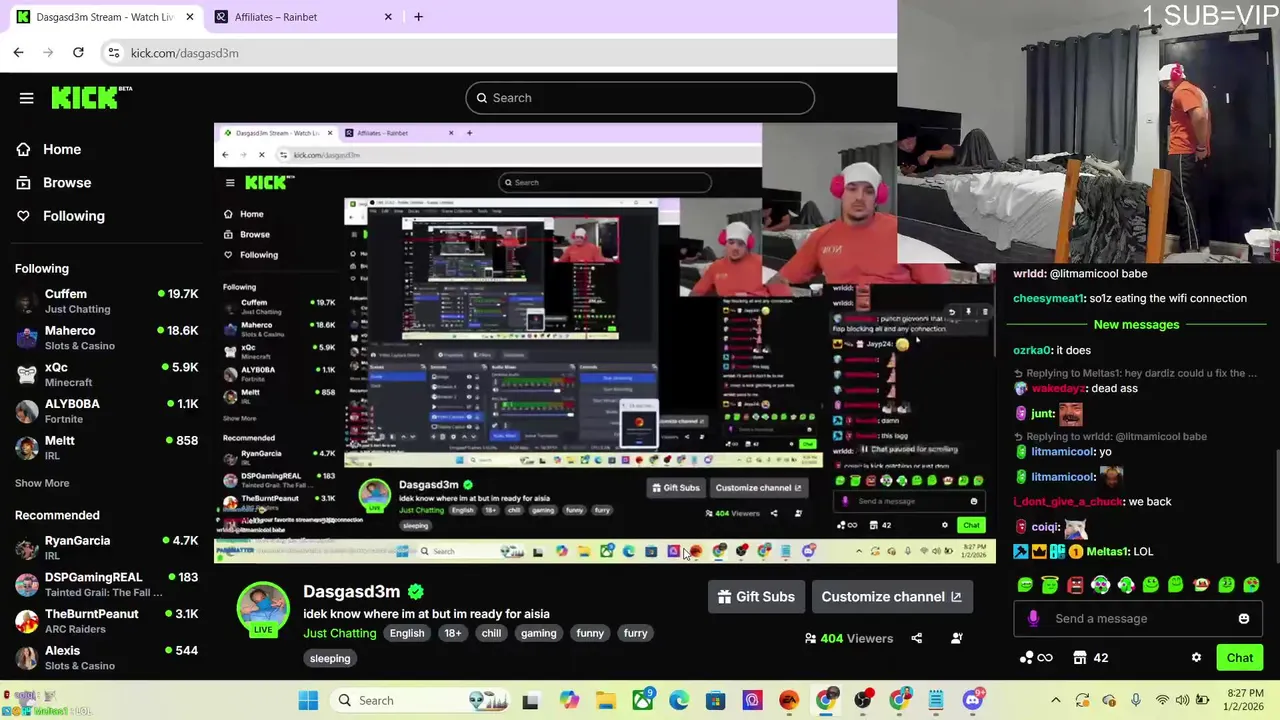
Task: Select the Dasgasd3m Stream browser tab
Action: [104, 17]
